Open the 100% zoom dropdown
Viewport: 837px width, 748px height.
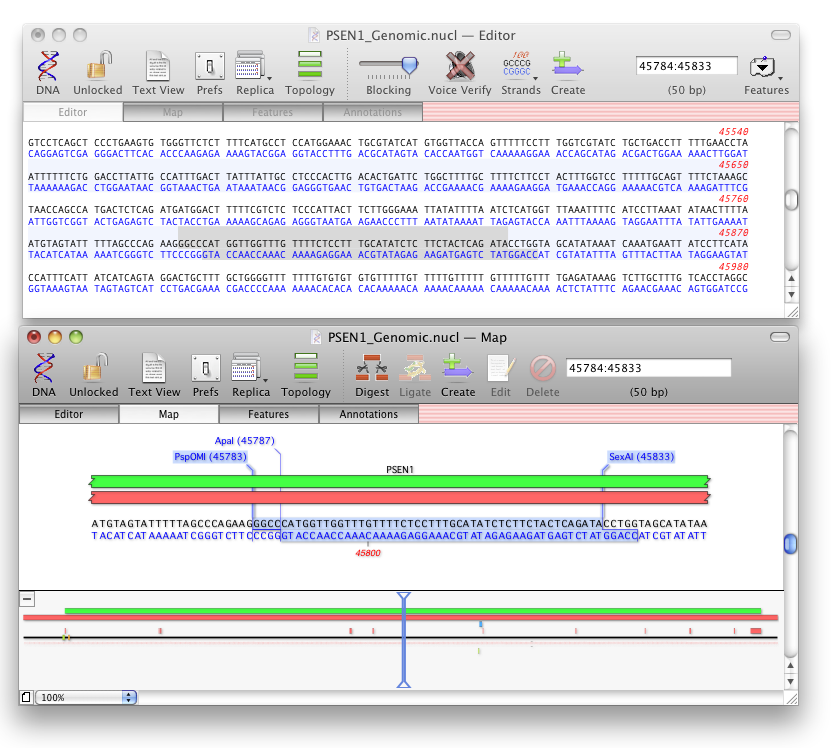click(85, 697)
